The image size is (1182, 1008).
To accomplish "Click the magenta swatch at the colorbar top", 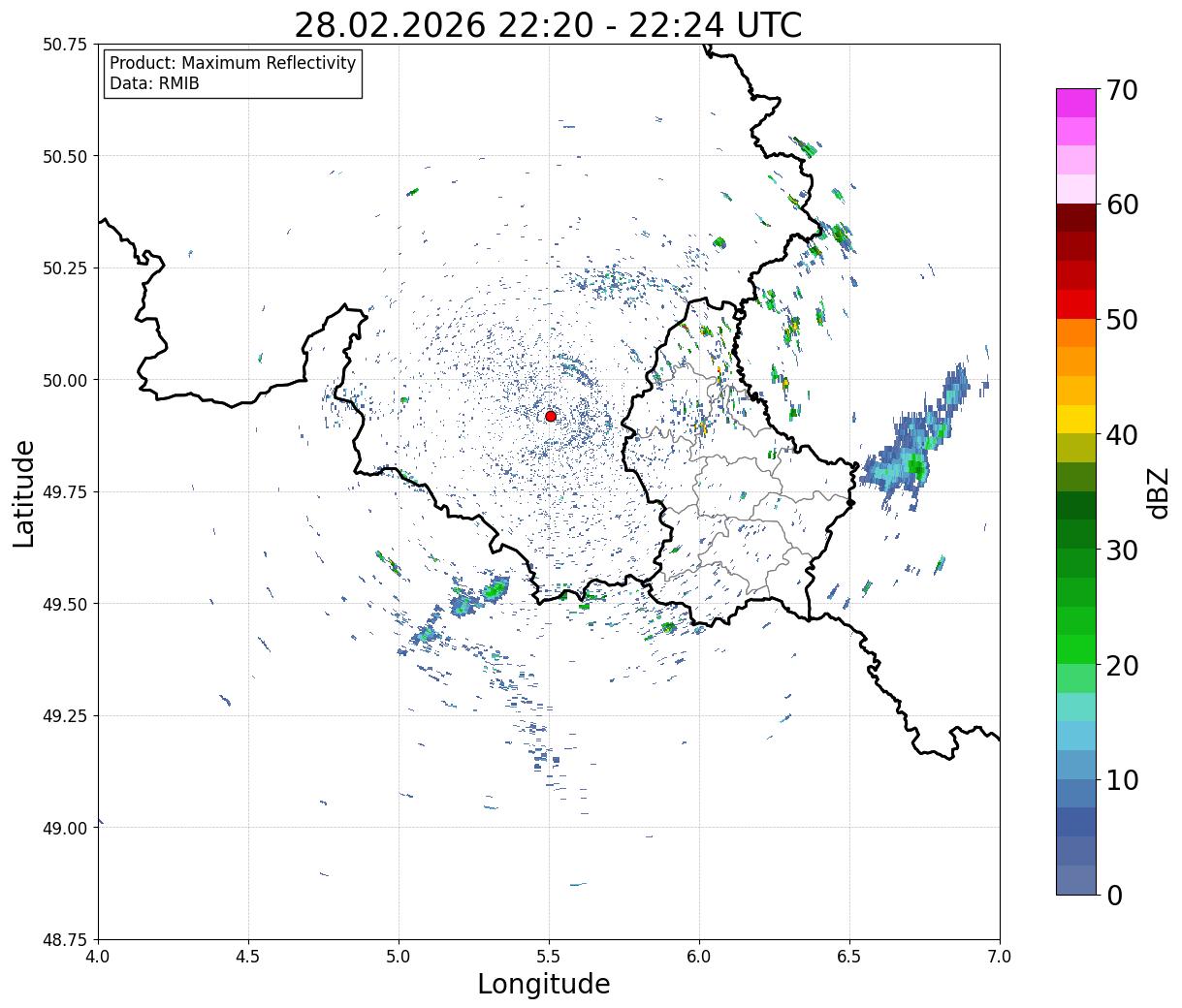I will click(1076, 103).
